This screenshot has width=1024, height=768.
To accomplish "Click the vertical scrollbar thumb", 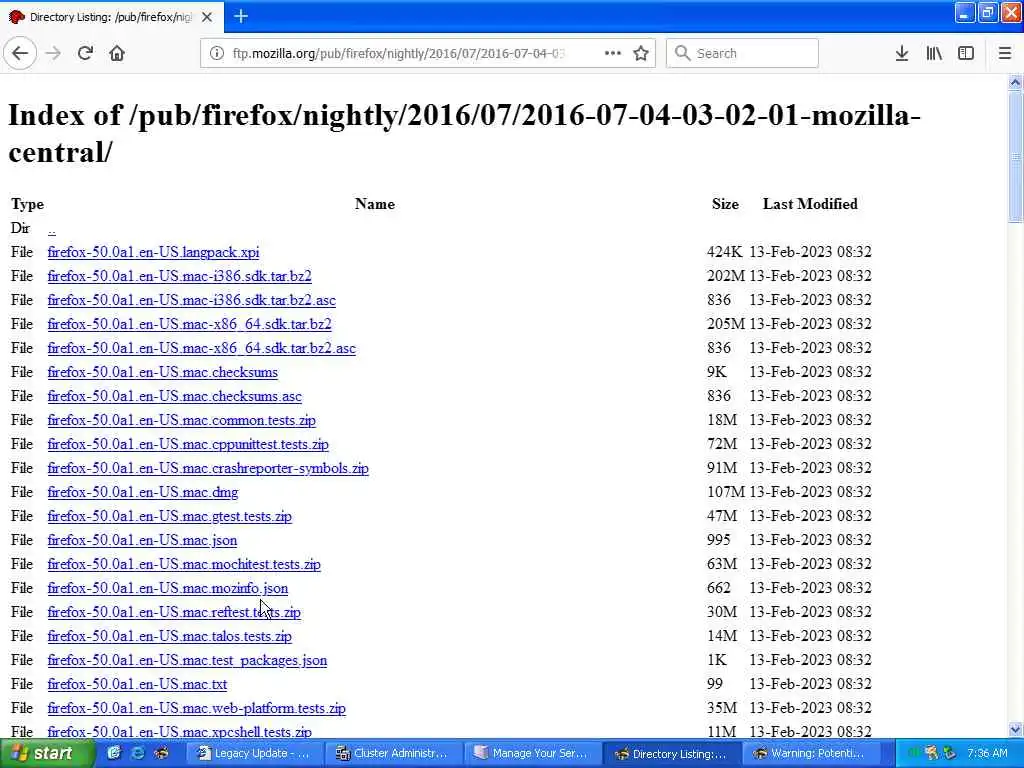I will point(1016,157).
